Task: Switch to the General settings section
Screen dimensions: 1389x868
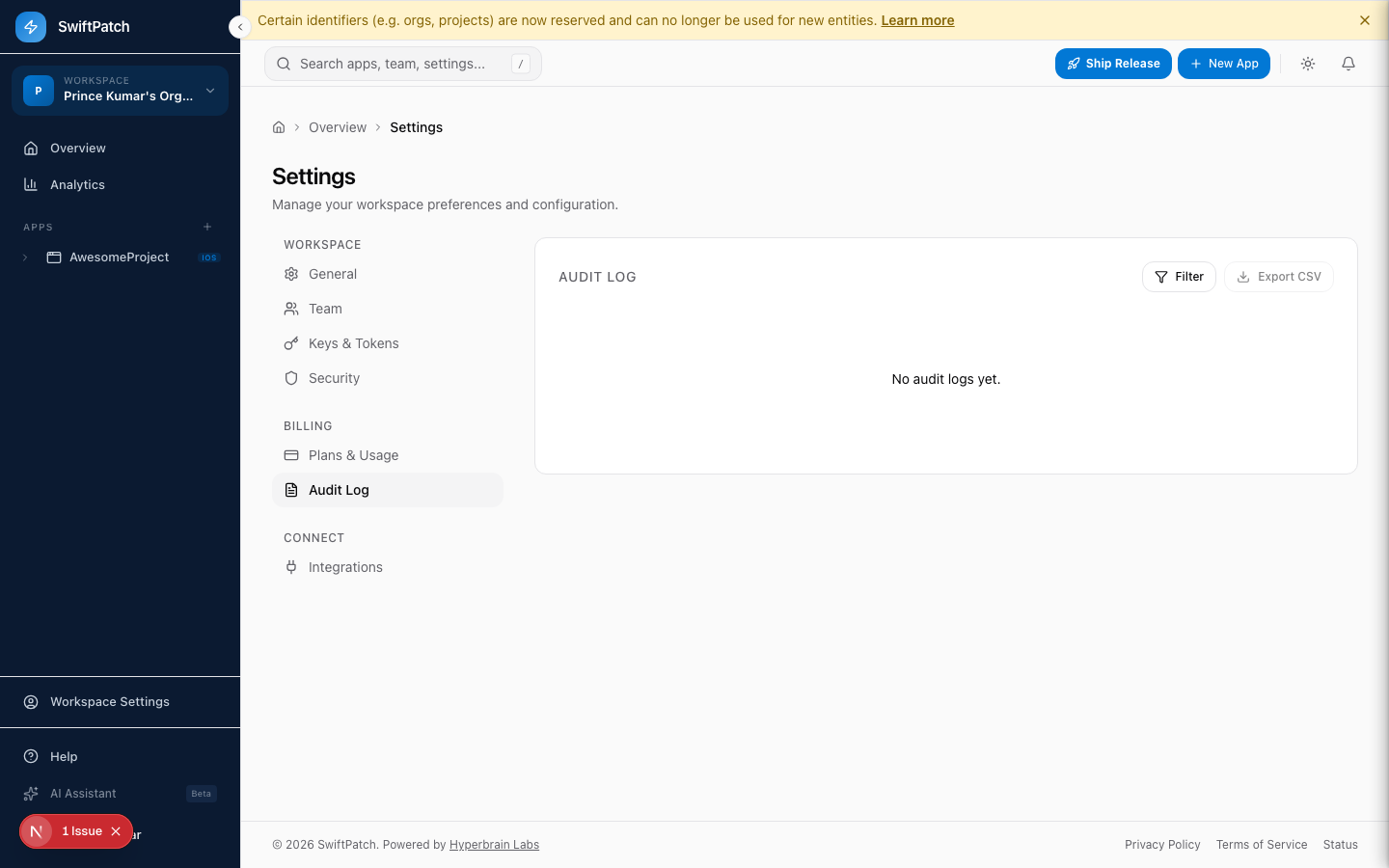Action: point(333,274)
